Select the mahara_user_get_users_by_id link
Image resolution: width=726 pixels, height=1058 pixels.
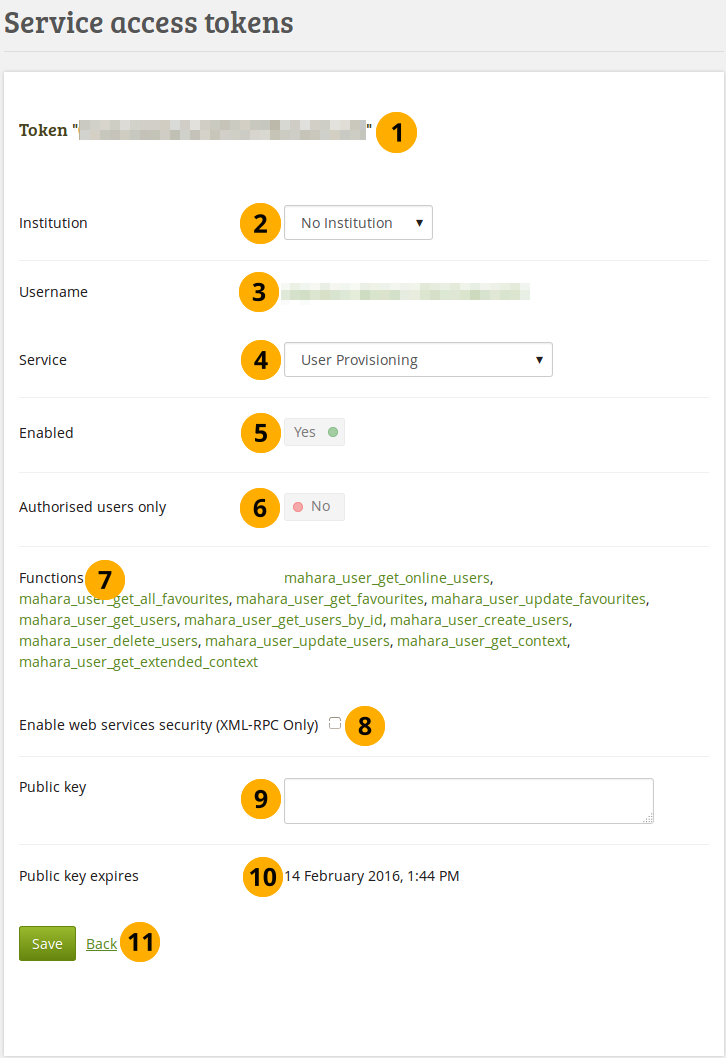point(284,620)
